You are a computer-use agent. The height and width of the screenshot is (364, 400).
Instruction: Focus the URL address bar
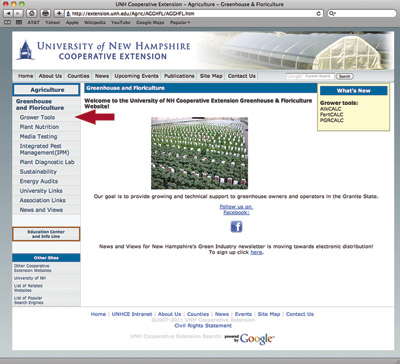193,13
